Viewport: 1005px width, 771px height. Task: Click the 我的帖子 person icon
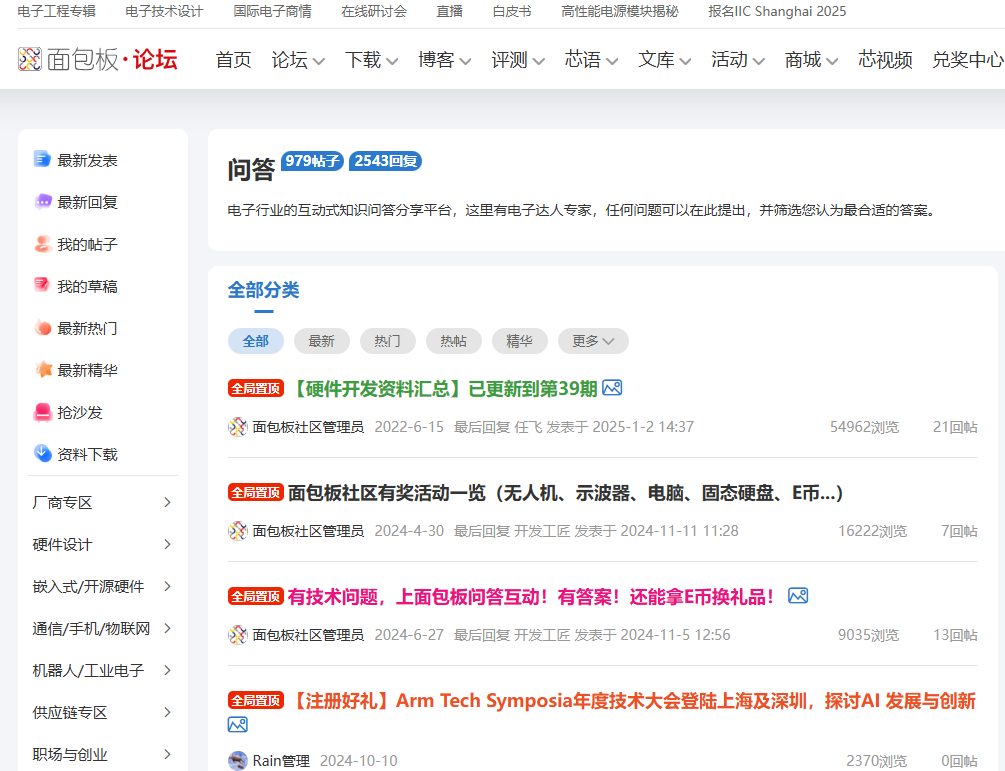[x=42, y=244]
